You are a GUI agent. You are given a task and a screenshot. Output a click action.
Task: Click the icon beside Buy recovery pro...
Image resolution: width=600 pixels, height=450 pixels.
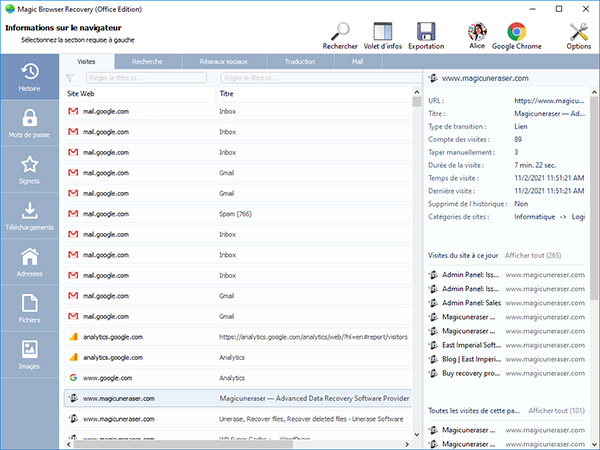(x=433, y=373)
